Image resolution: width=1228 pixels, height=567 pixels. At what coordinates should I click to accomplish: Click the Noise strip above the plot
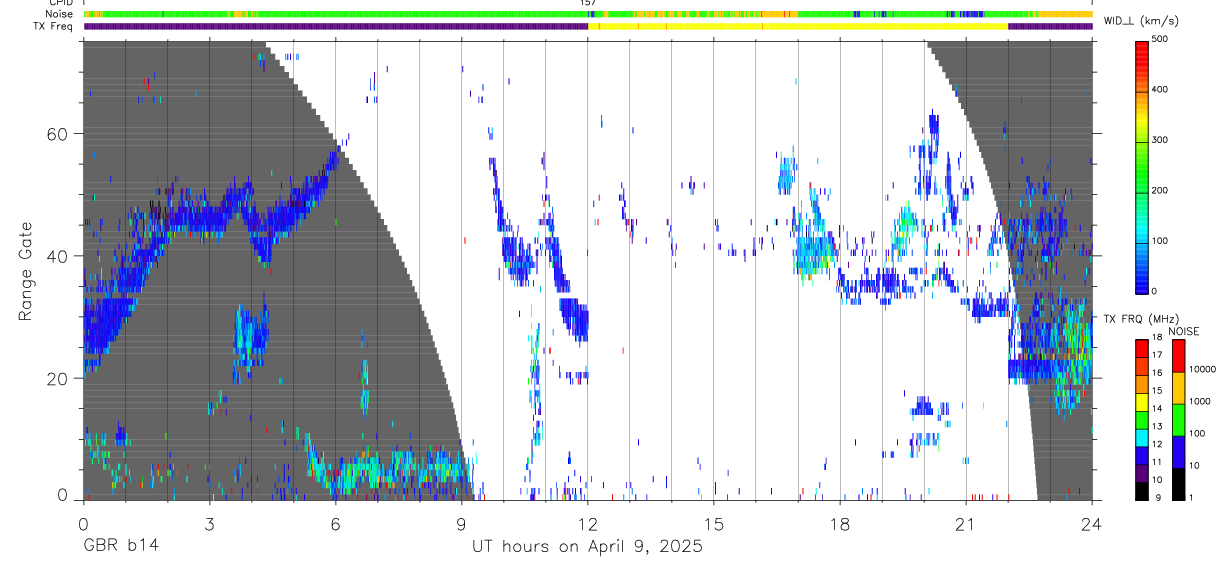[588, 14]
